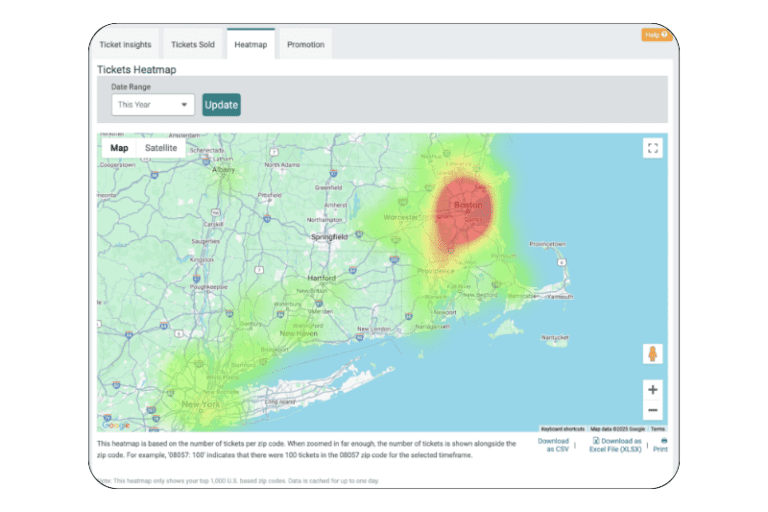Open the map Terms link
This screenshot has width=768, height=512.
tap(657, 428)
